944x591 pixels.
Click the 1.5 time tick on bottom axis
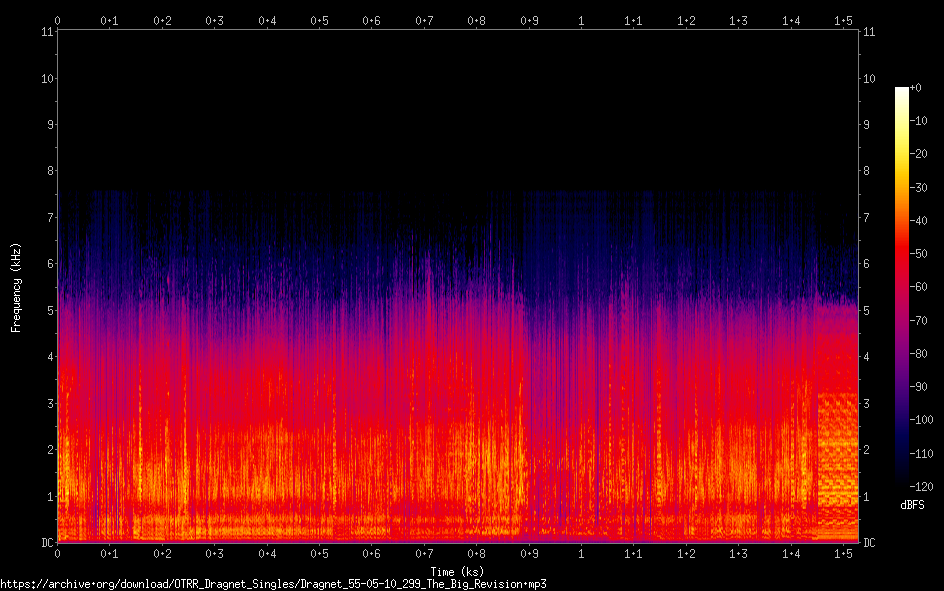click(843, 554)
